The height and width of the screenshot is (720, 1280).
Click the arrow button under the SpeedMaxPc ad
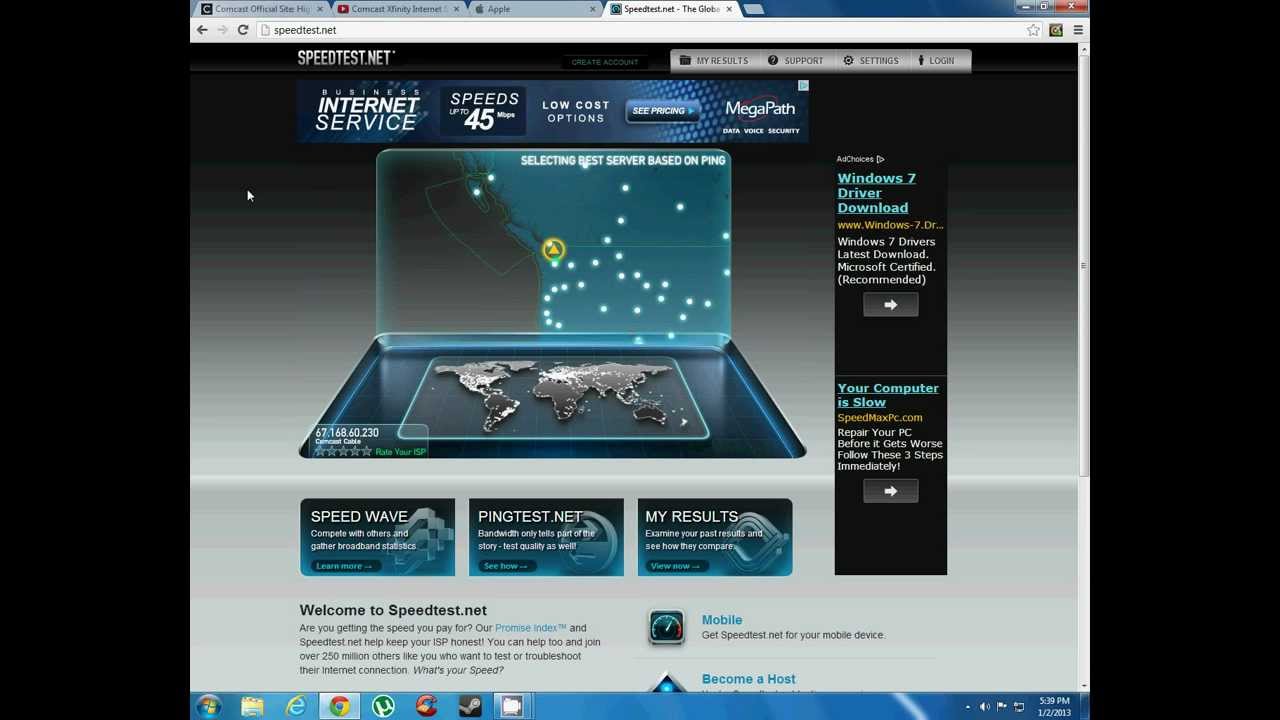point(891,491)
